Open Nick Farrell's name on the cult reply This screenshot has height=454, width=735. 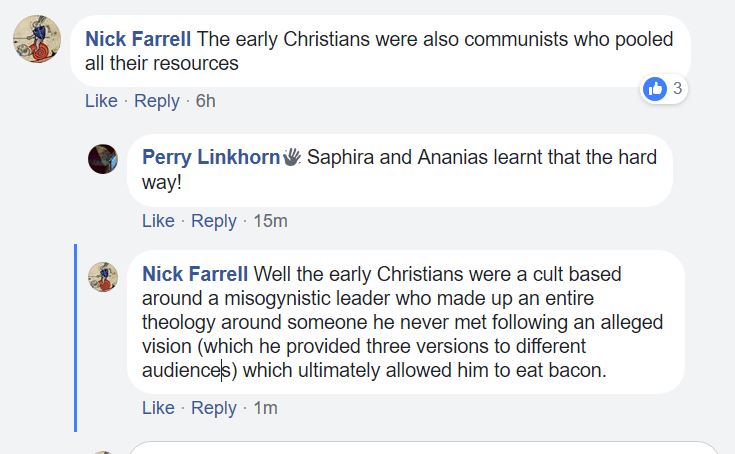pos(195,274)
